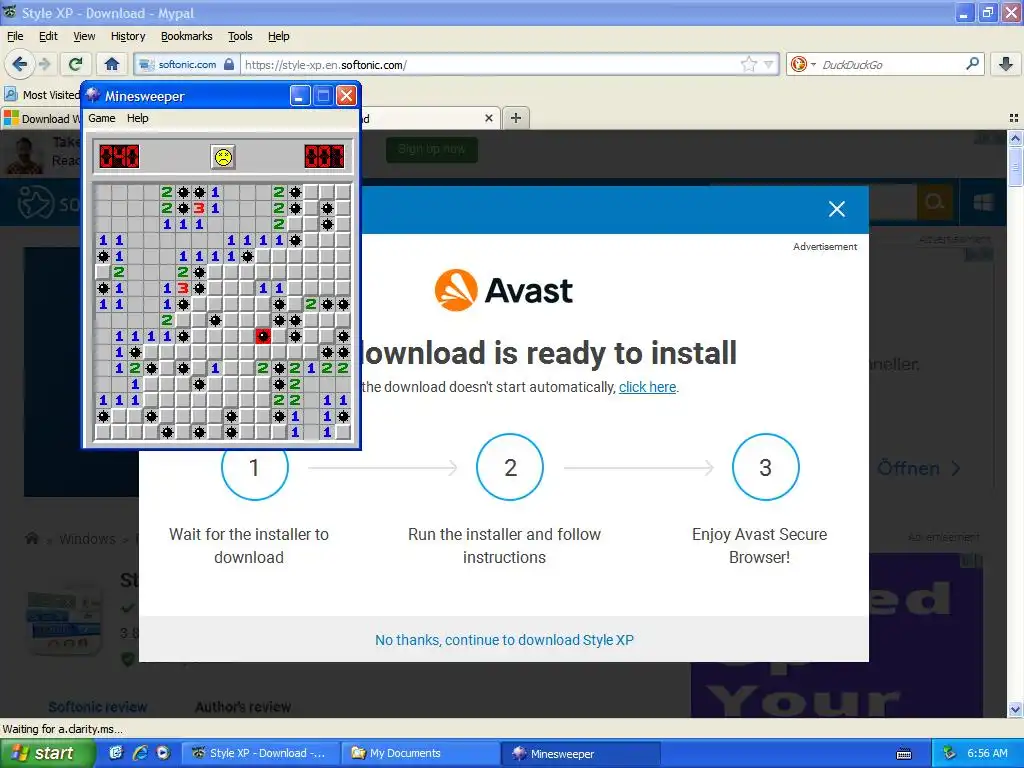
Task: Close the active browser tab
Action: coord(488,118)
